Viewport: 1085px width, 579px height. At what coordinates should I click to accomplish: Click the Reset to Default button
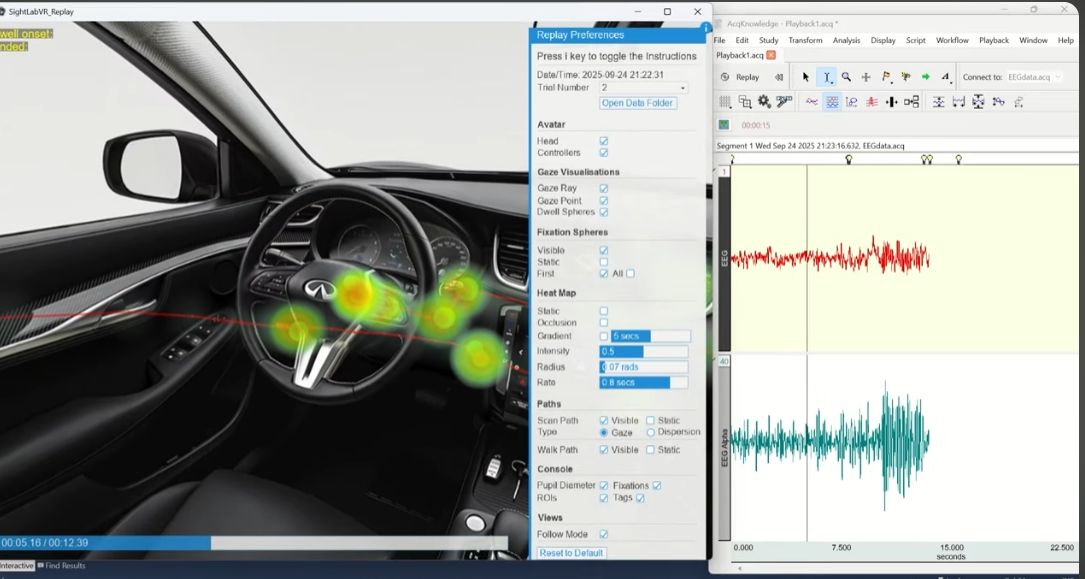[x=572, y=553]
